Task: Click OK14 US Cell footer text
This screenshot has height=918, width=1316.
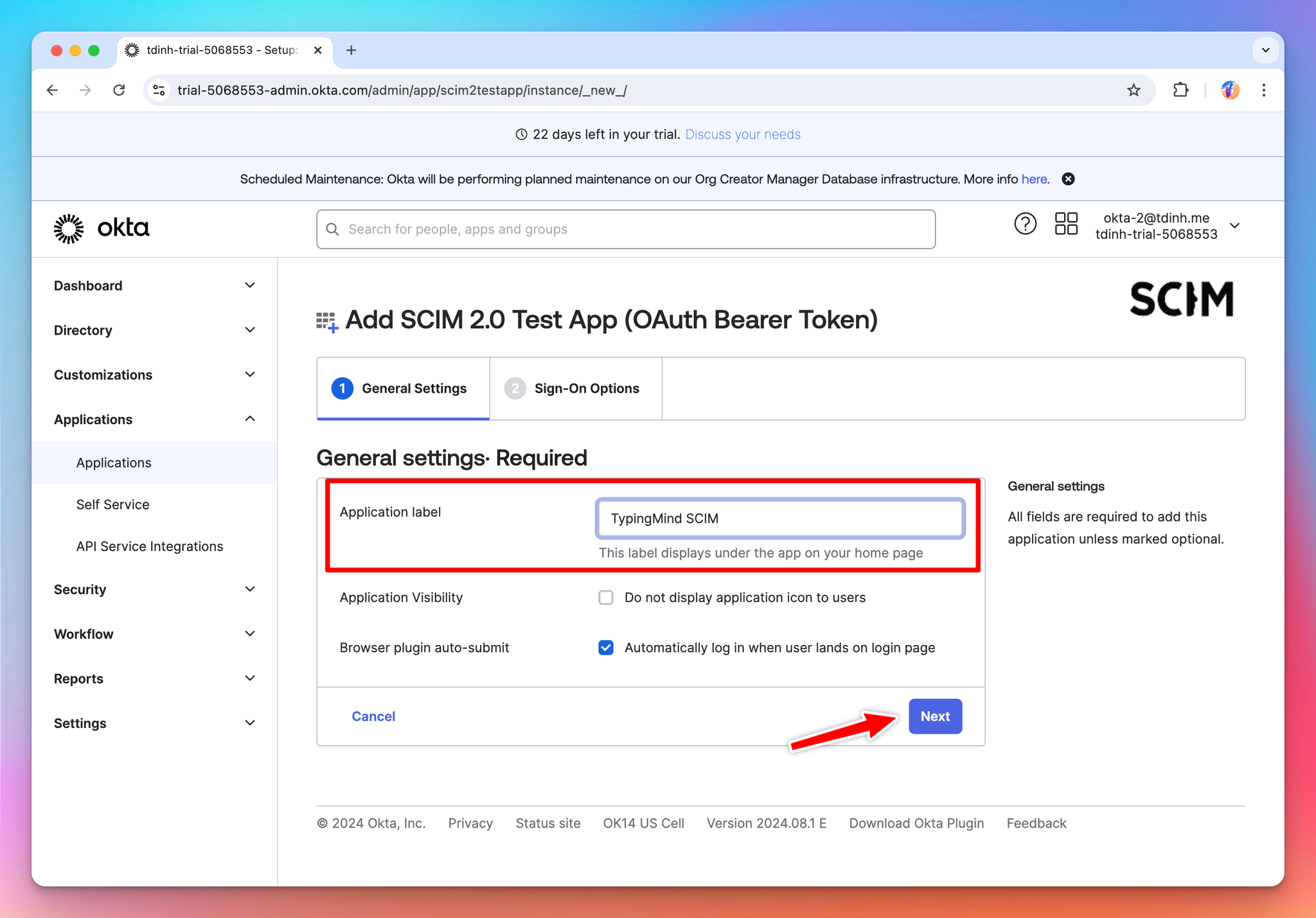Action: click(x=643, y=824)
